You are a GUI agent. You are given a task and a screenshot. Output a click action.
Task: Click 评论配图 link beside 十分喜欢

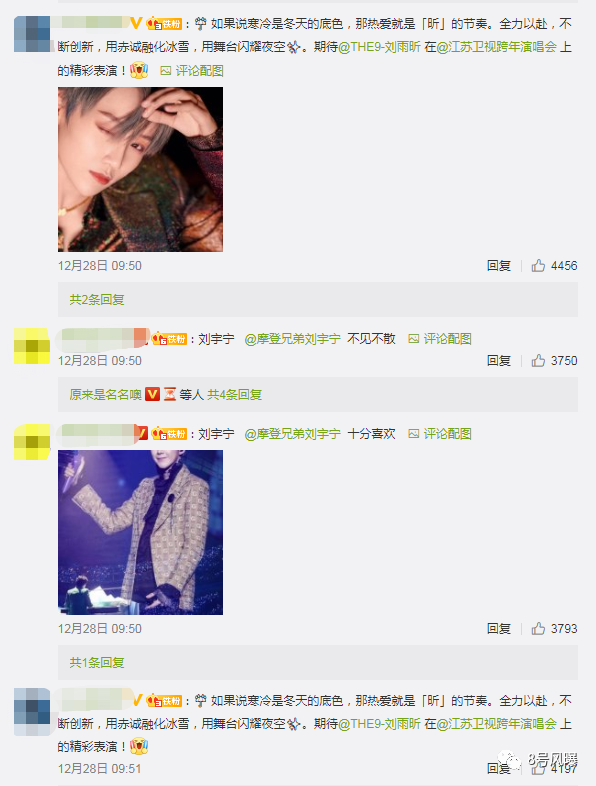[x=440, y=434]
